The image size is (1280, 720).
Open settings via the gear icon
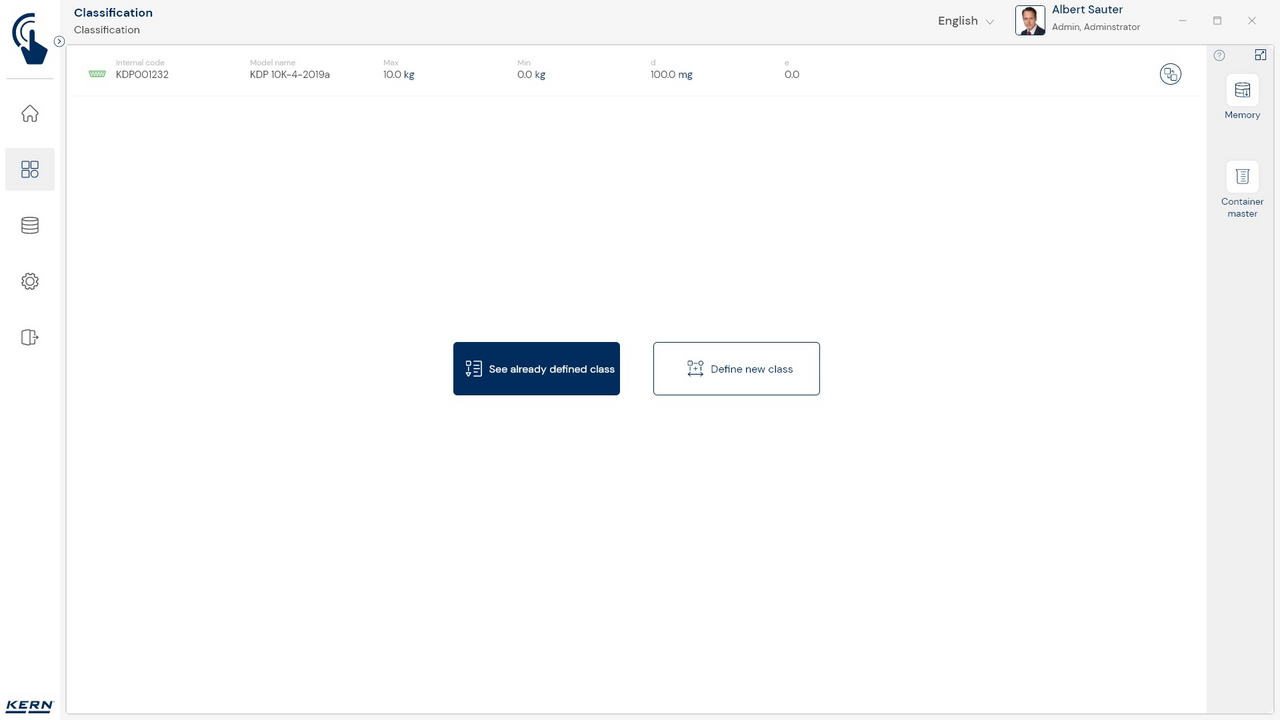tap(30, 282)
